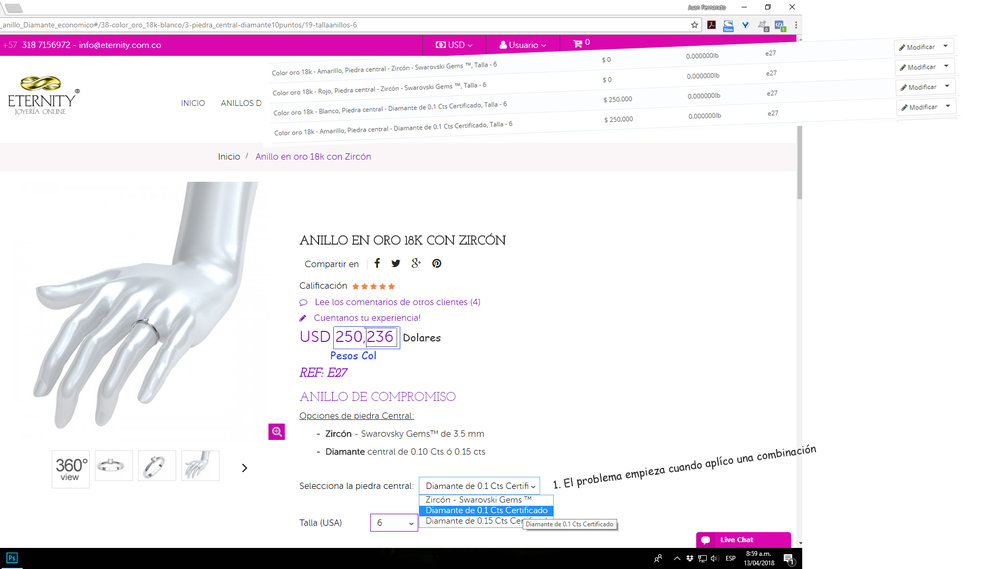Viewport: 1000px width, 569px height.
Task: Click the five-star Calificación rating
Action: click(x=373, y=286)
